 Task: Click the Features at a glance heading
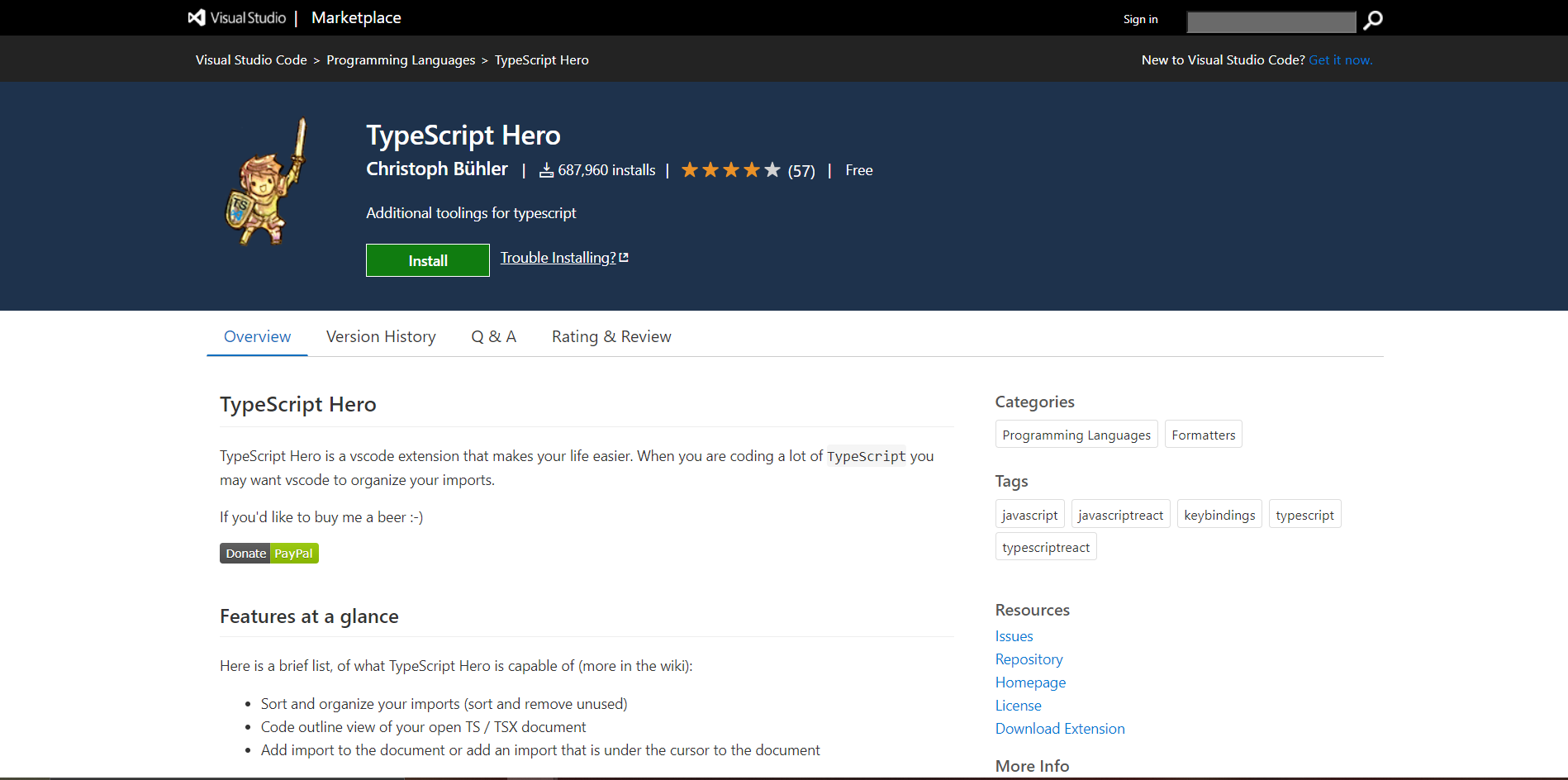pos(309,616)
